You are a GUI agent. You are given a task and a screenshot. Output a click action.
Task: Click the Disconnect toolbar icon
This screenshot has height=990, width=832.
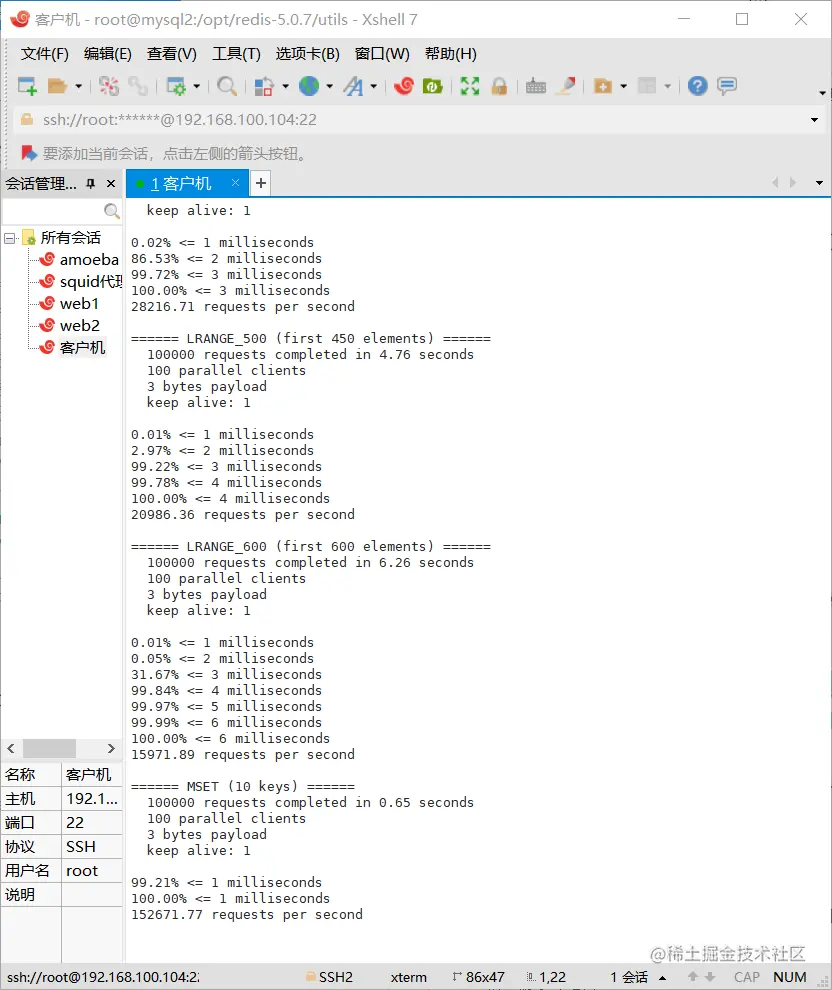pos(109,86)
